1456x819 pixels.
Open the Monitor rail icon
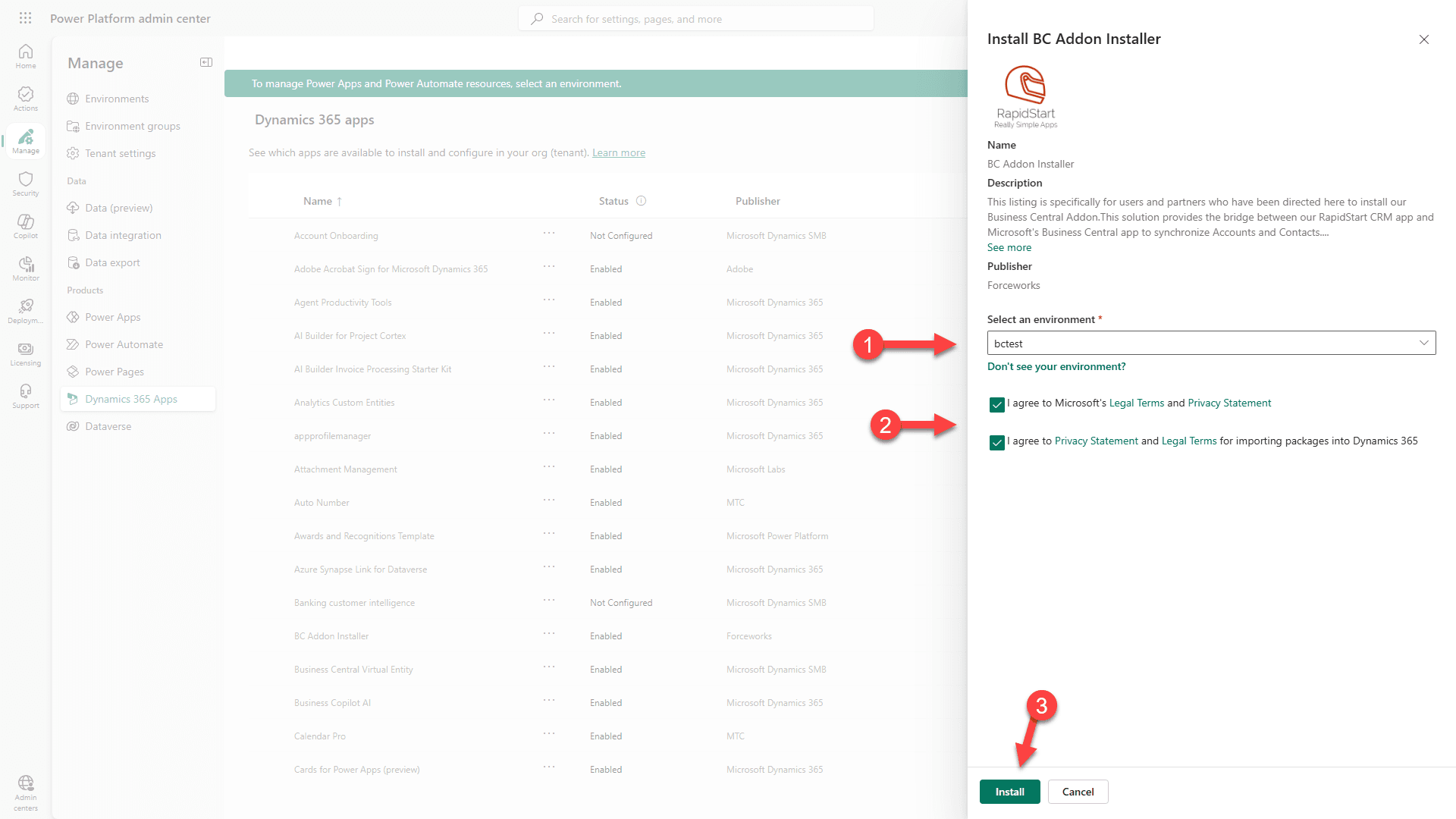(26, 268)
